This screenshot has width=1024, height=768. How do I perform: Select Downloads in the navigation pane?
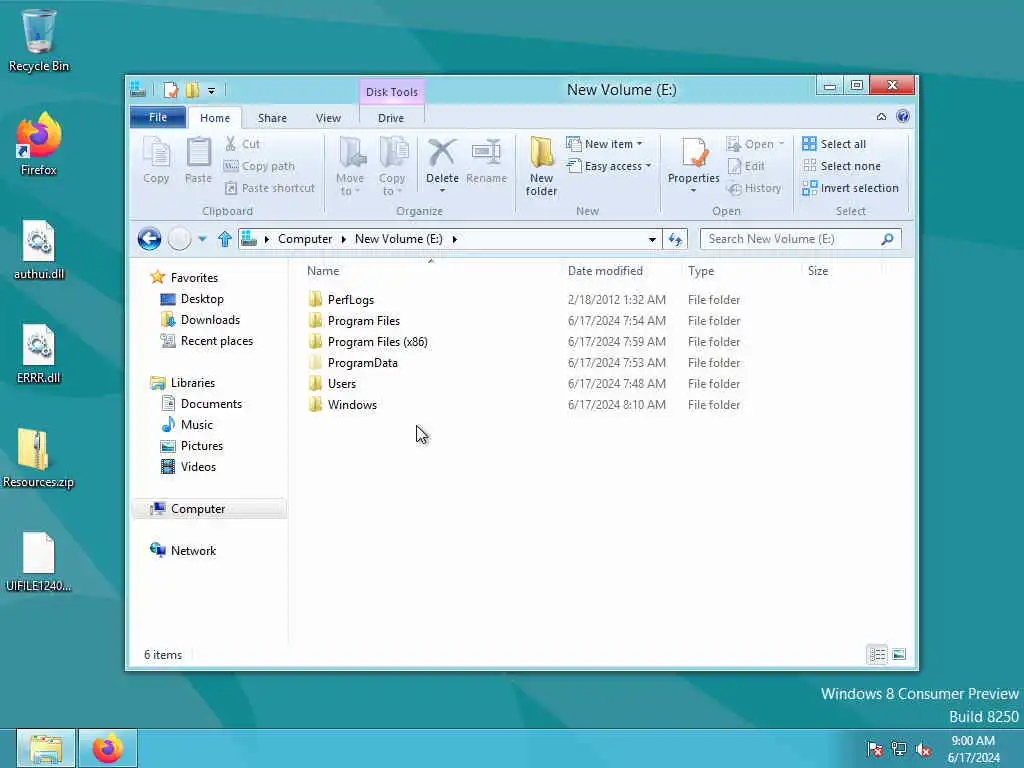(x=210, y=320)
